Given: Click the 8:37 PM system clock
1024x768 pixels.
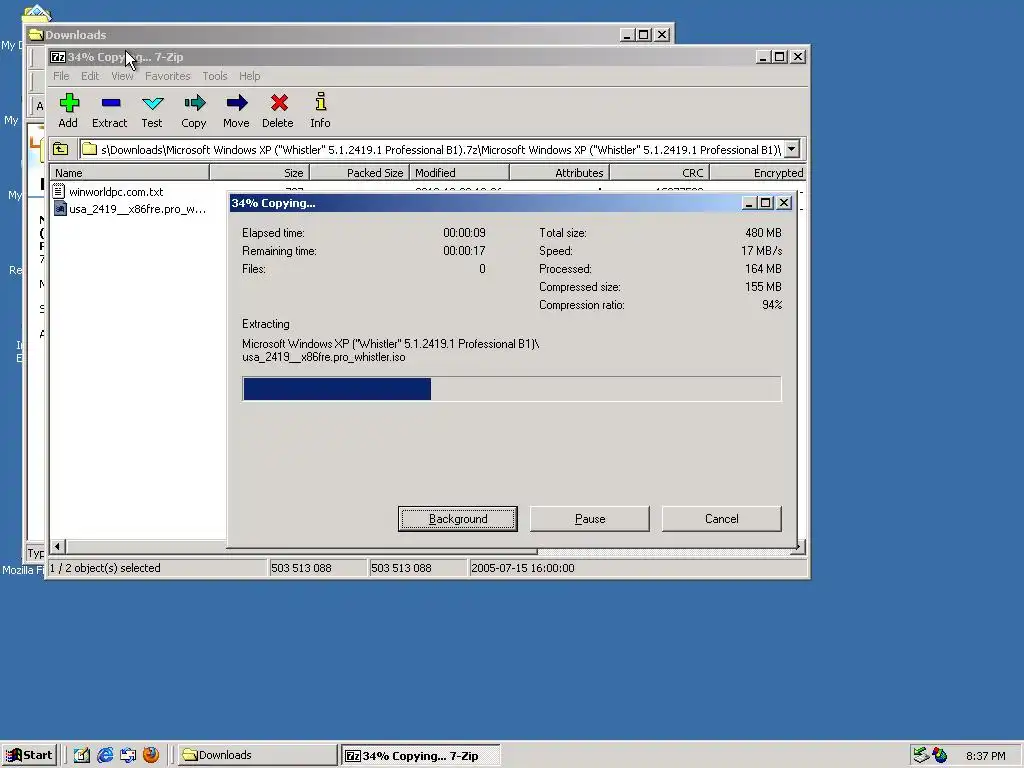Looking at the screenshot, I should tap(985, 756).
